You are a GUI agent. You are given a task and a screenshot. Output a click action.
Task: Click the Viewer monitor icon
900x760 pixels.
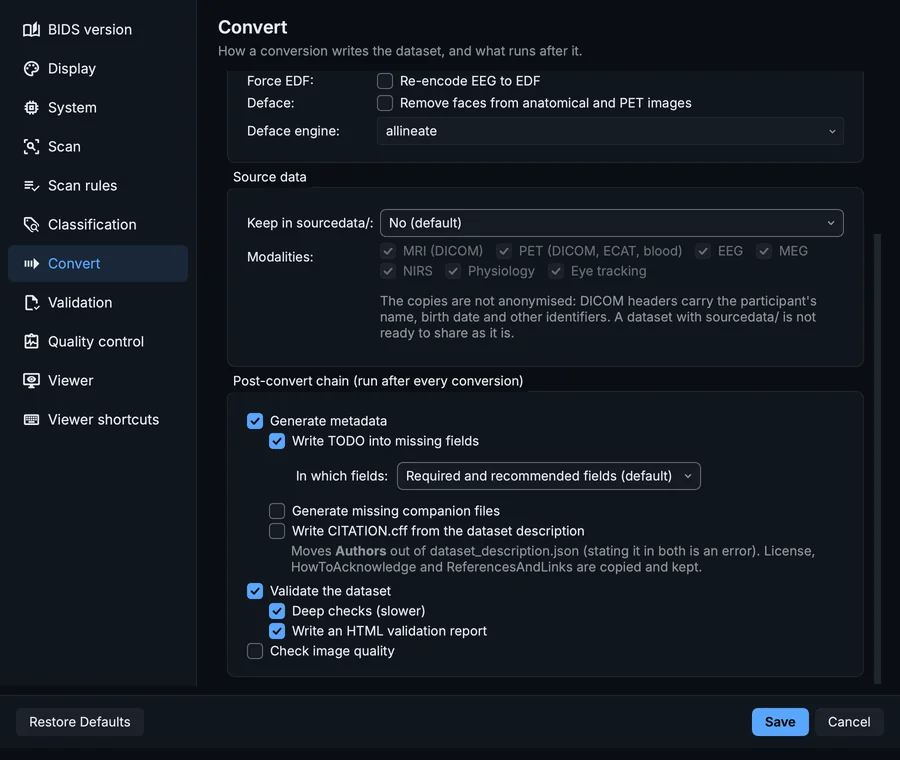click(x=32, y=381)
